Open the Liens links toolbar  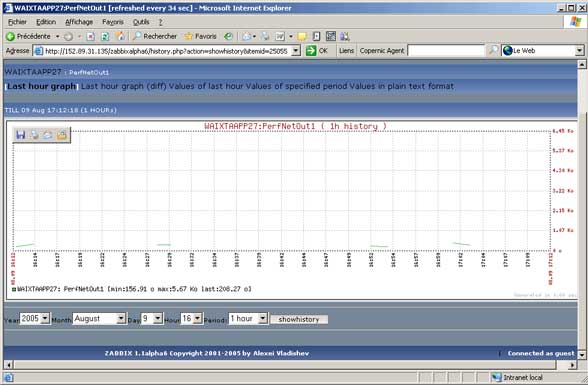point(346,51)
